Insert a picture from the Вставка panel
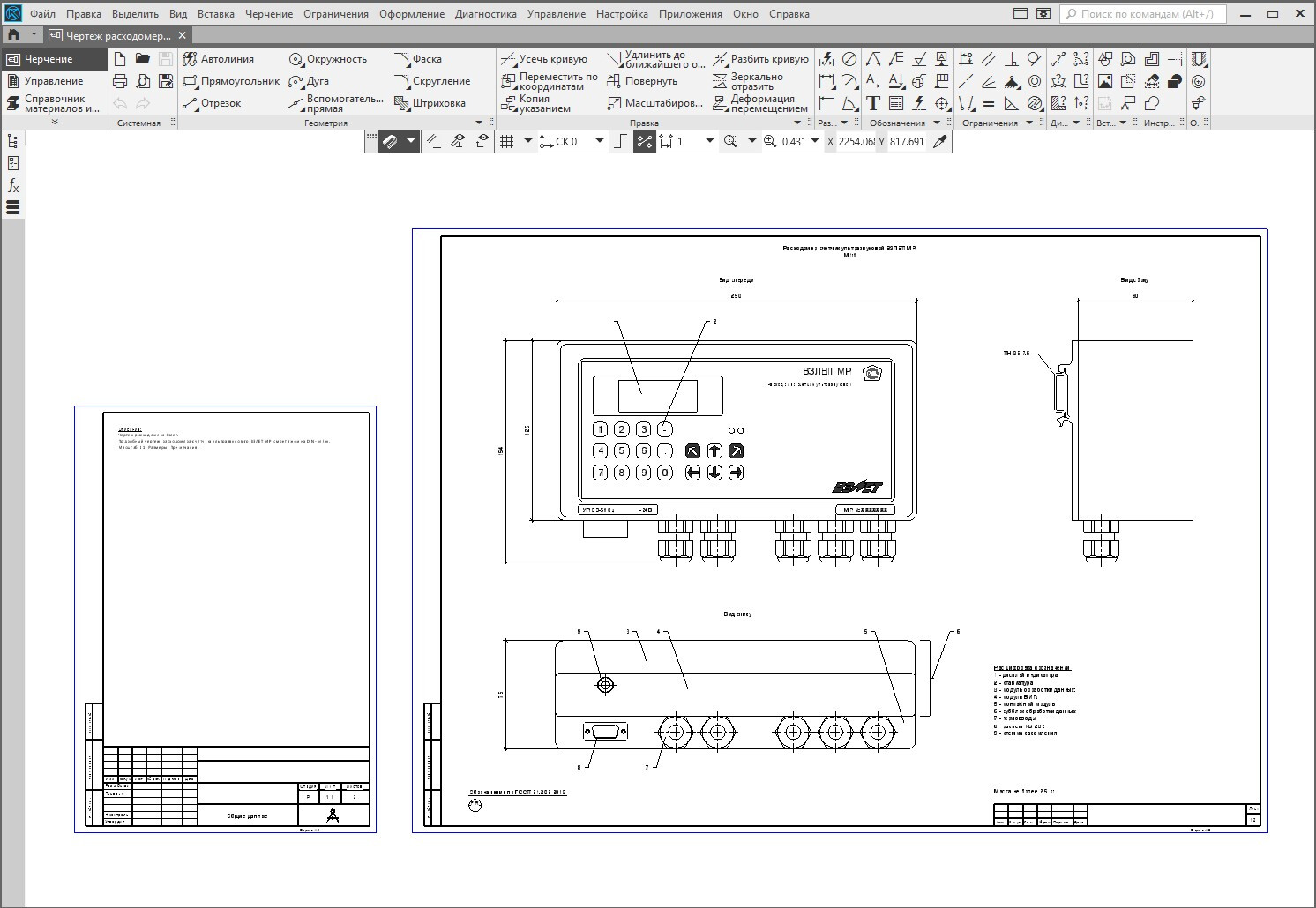This screenshot has height=908, width=1316. 1105,81
